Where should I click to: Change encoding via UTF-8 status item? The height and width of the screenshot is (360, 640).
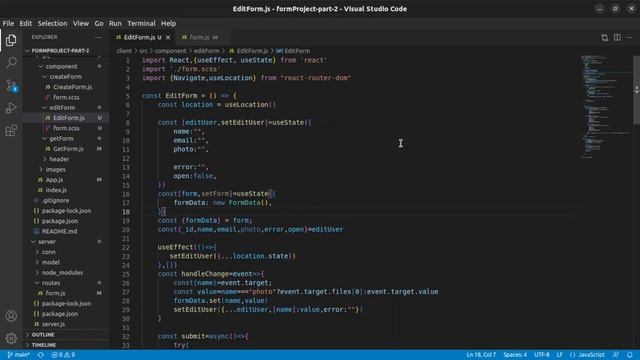click(x=541, y=355)
